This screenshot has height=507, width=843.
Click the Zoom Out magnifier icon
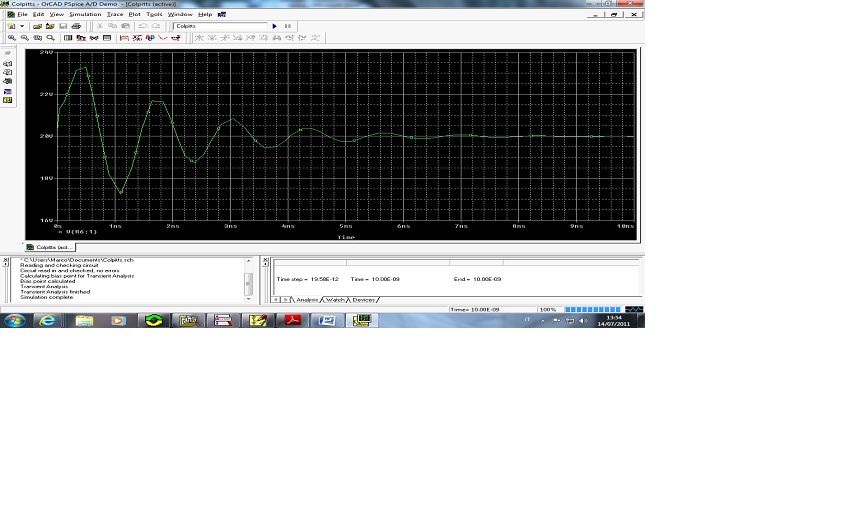[x=24, y=38]
